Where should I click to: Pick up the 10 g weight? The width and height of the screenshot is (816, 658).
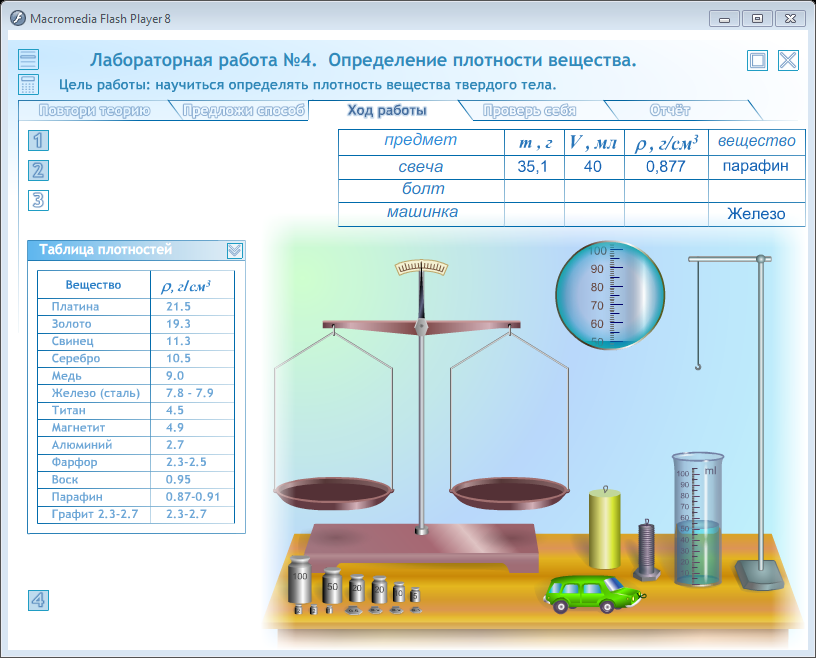pyautogui.click(x=399, y=592)
